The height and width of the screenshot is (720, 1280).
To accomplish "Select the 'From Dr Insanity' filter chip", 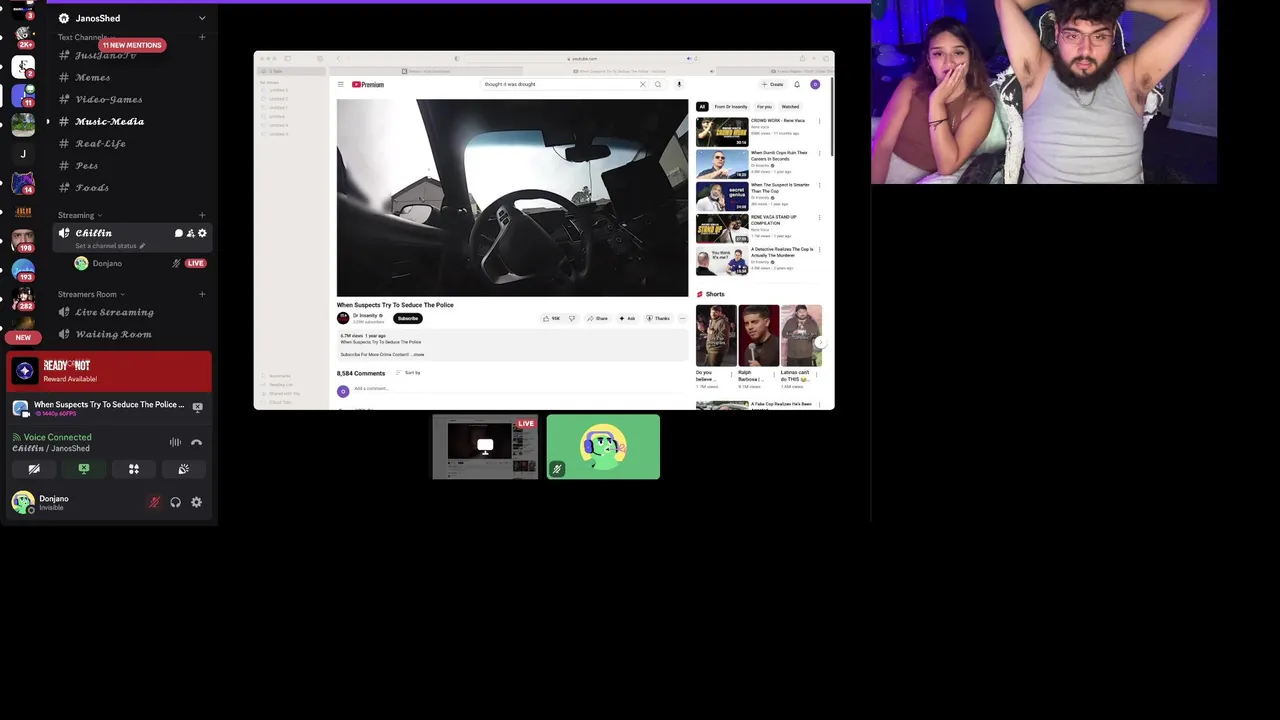I will click(731, 107).
